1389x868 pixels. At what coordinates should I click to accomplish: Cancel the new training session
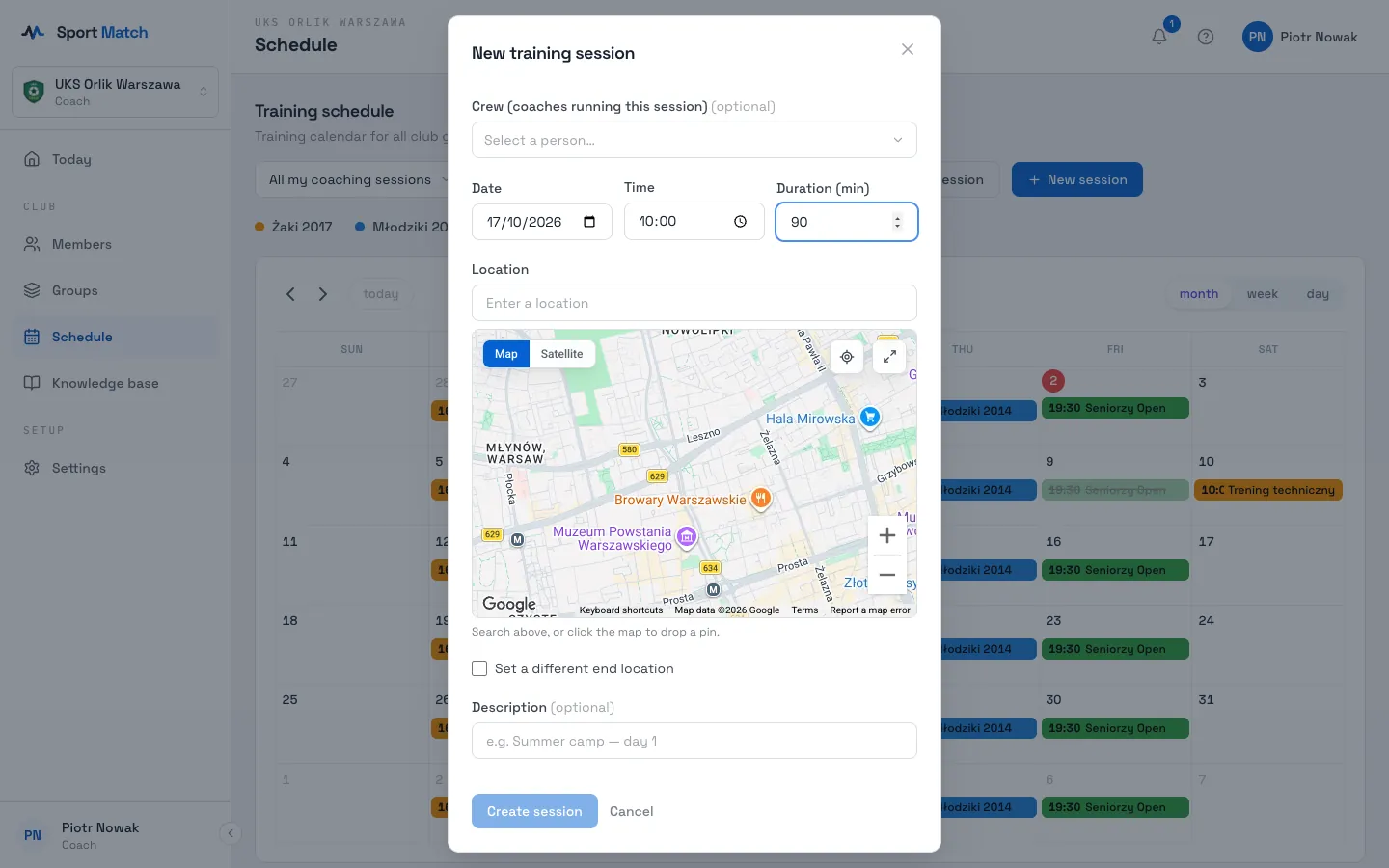[632, 811]
